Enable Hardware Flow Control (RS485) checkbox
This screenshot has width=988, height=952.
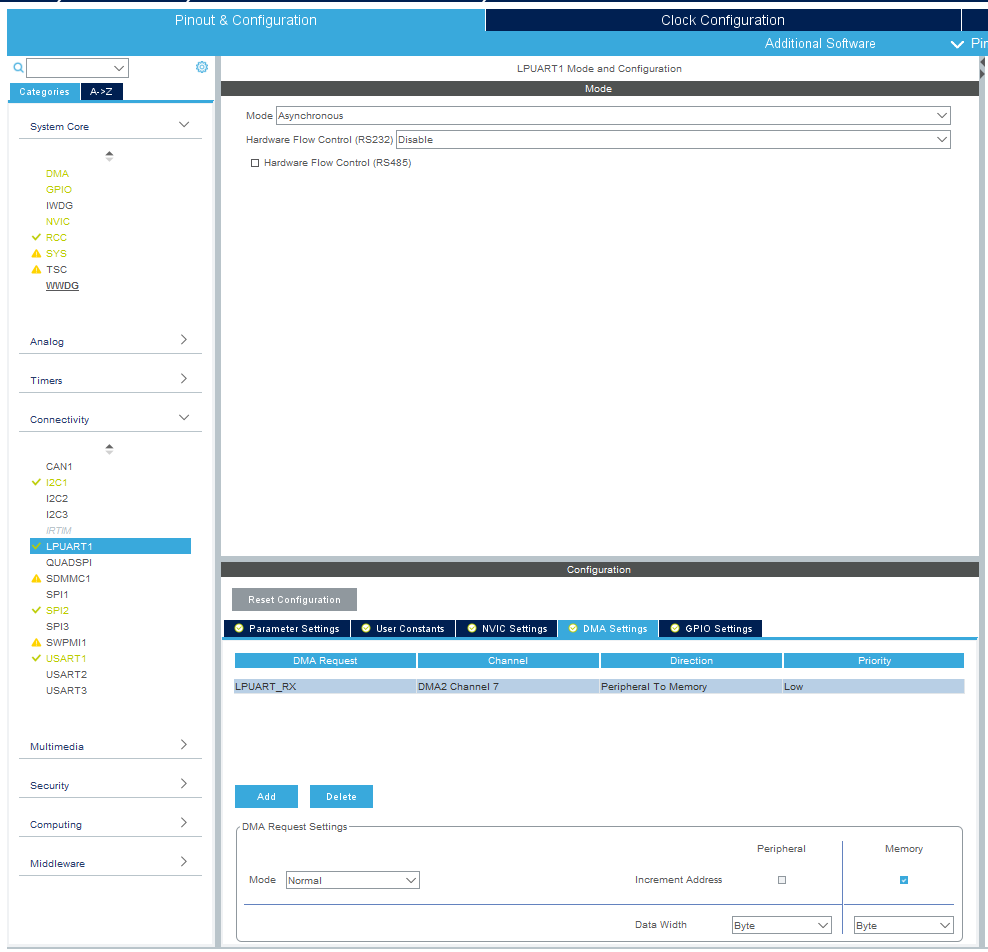tap(255, 163)
